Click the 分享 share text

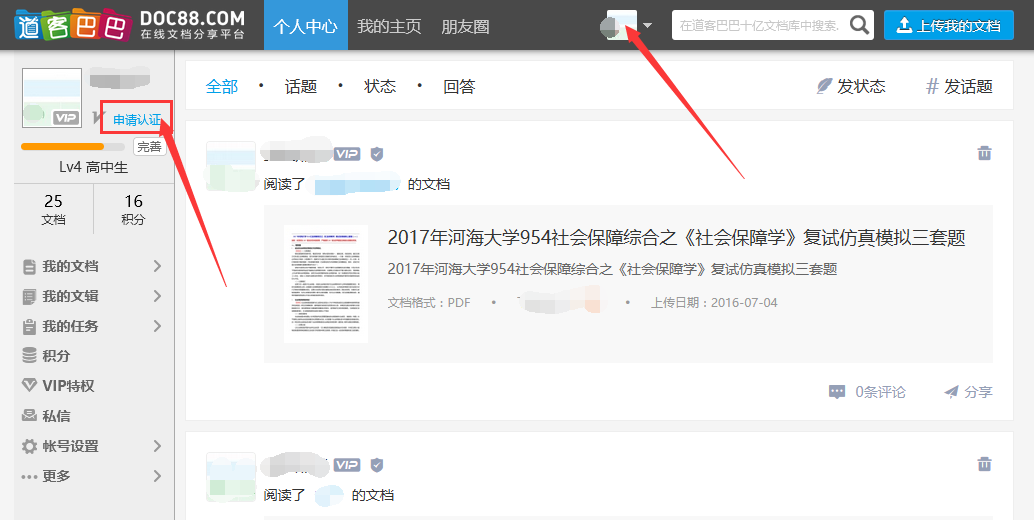pos(978,392)
